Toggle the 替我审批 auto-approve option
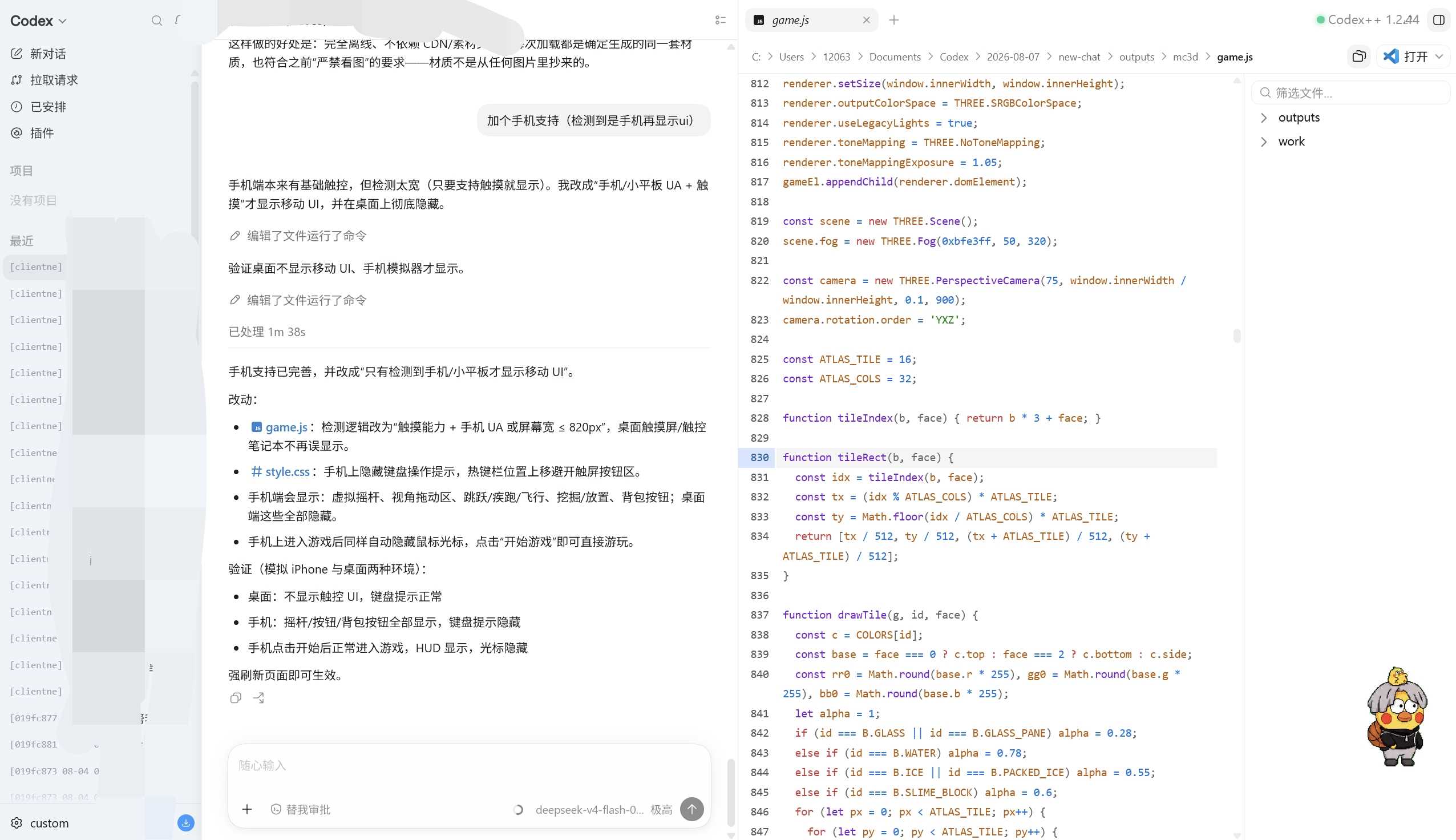Viewport: 1456px width, 840px height. 301,809
